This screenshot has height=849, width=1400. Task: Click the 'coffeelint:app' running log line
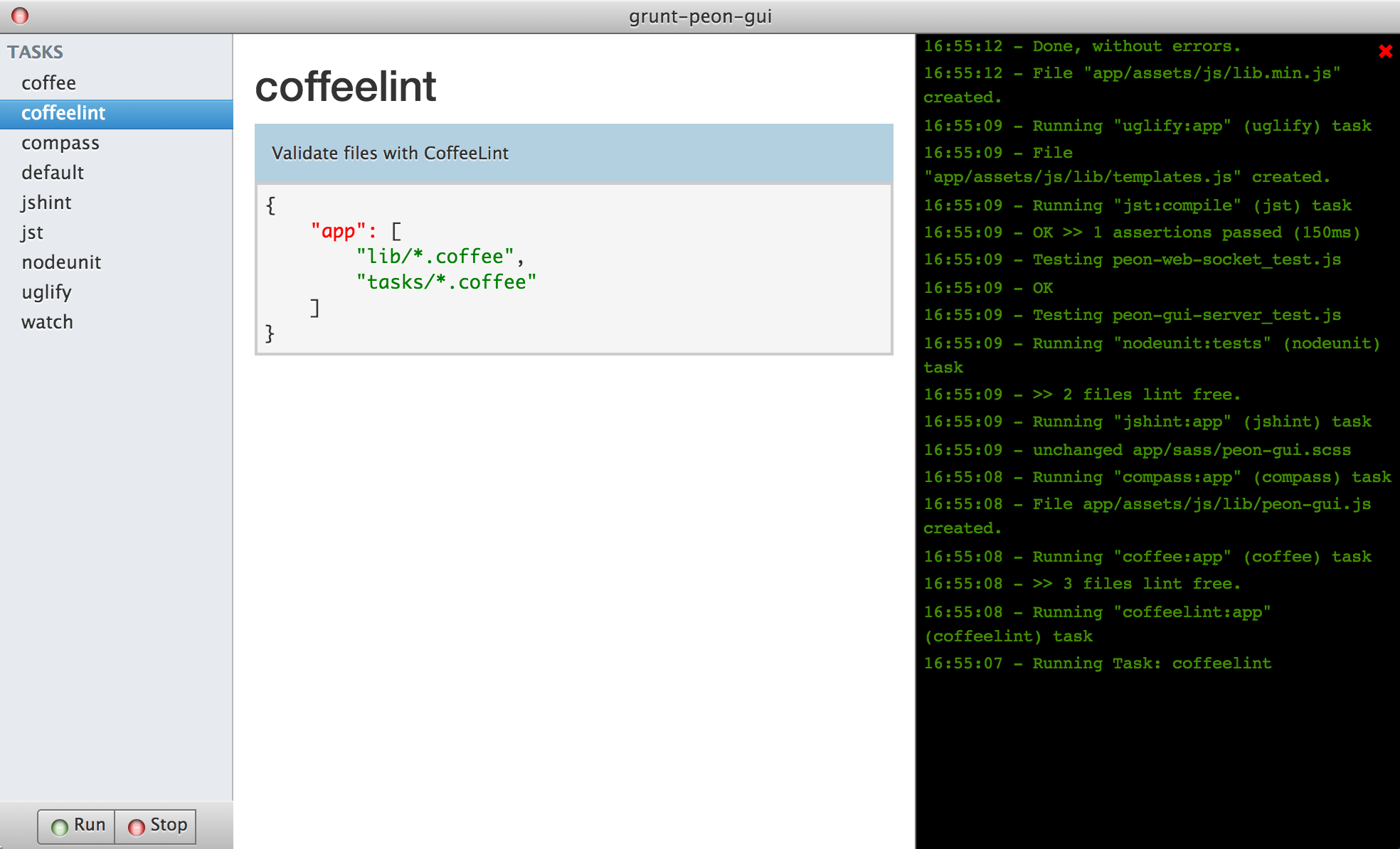[x=1097, y=624]
